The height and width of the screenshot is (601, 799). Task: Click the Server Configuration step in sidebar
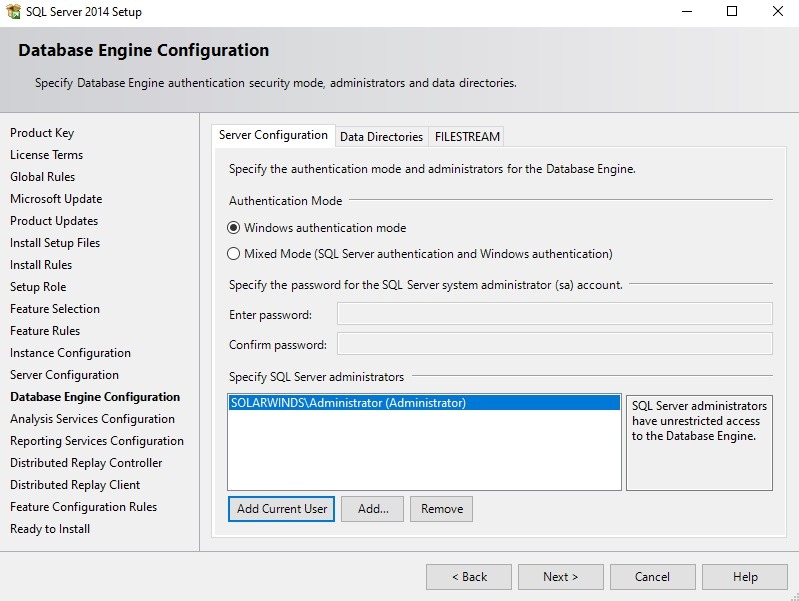[x=64, y=375]
